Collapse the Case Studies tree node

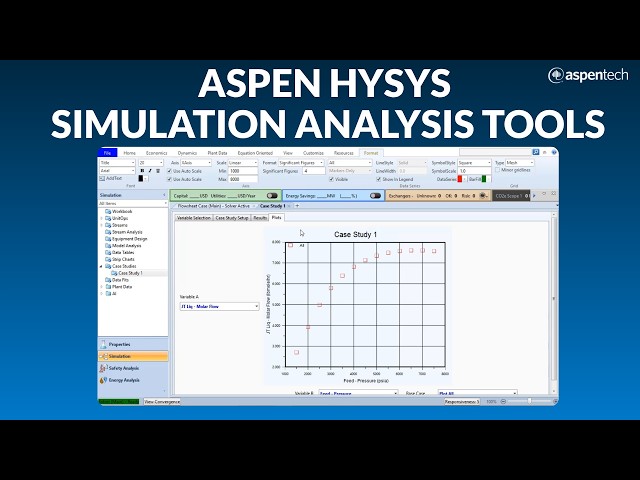(101, 266)
